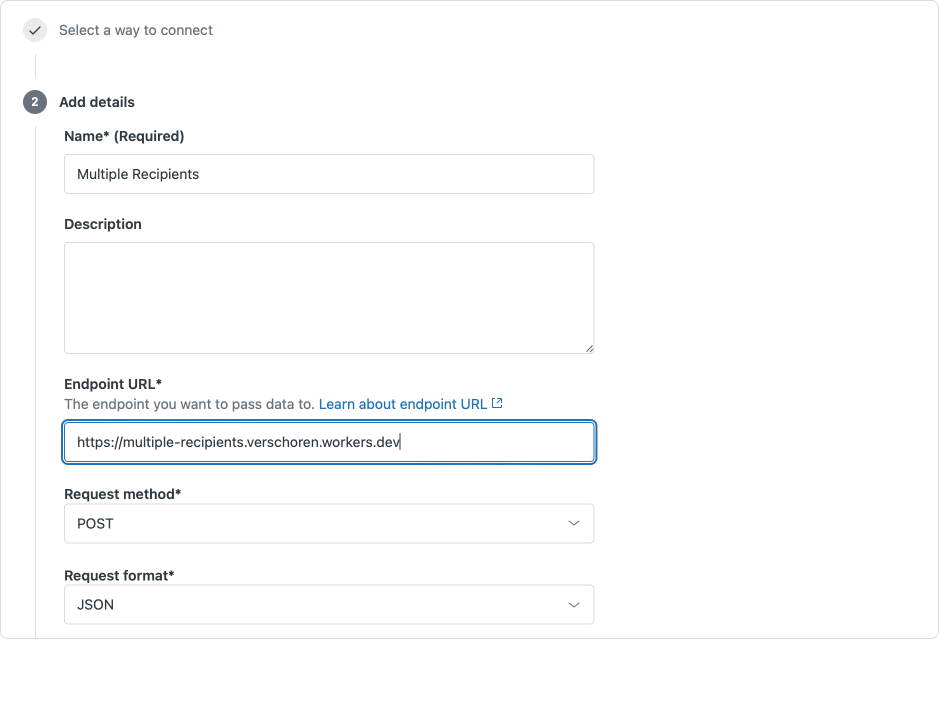Click the chevron arrow in Request format field
The width and height of the screenshot is (939, 719).
click(x=574, y=605)
